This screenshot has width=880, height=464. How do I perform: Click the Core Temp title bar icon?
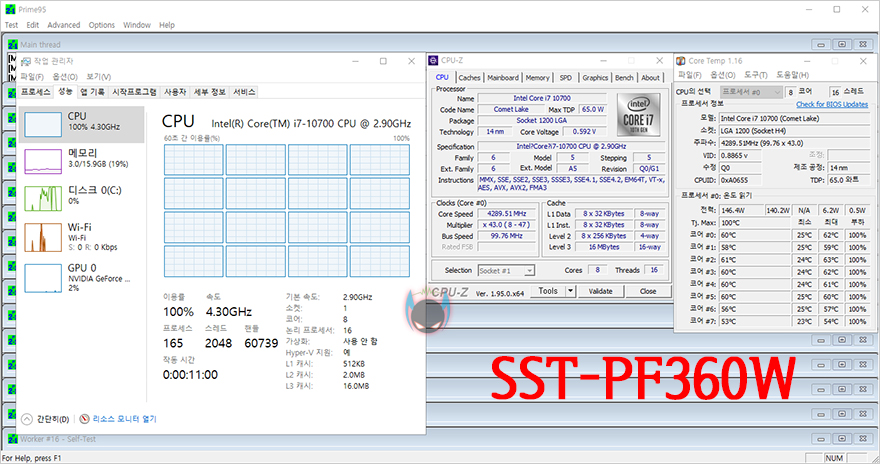(x=681, y=61)
